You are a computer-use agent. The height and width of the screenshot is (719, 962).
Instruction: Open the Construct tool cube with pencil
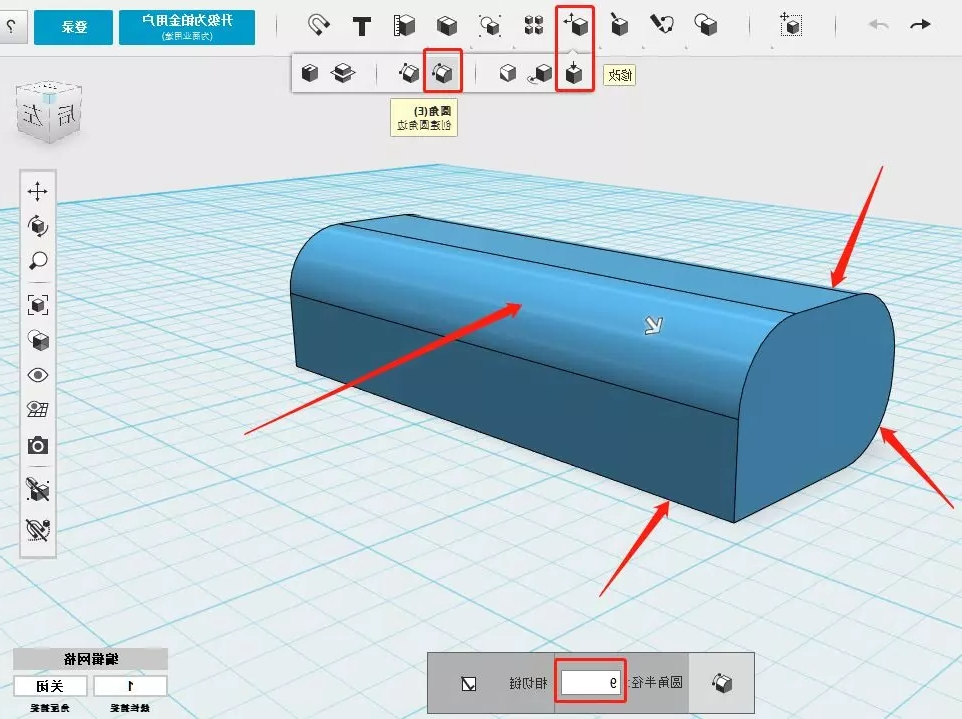619,25
